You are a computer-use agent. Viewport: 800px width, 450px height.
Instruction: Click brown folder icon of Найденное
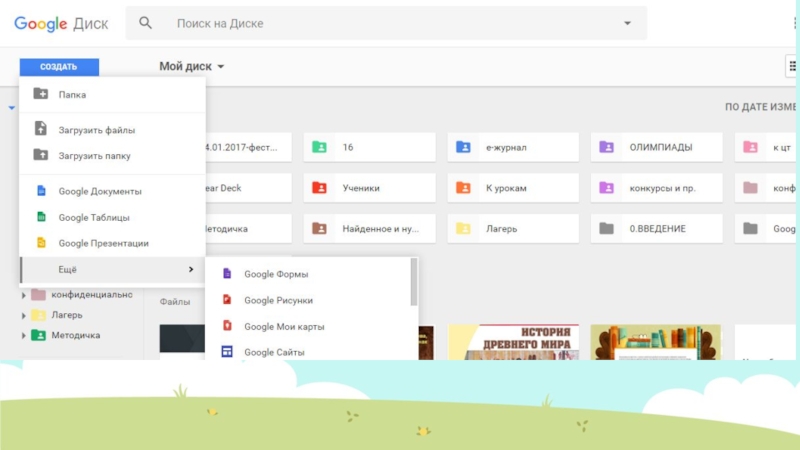tap(319, 229)
